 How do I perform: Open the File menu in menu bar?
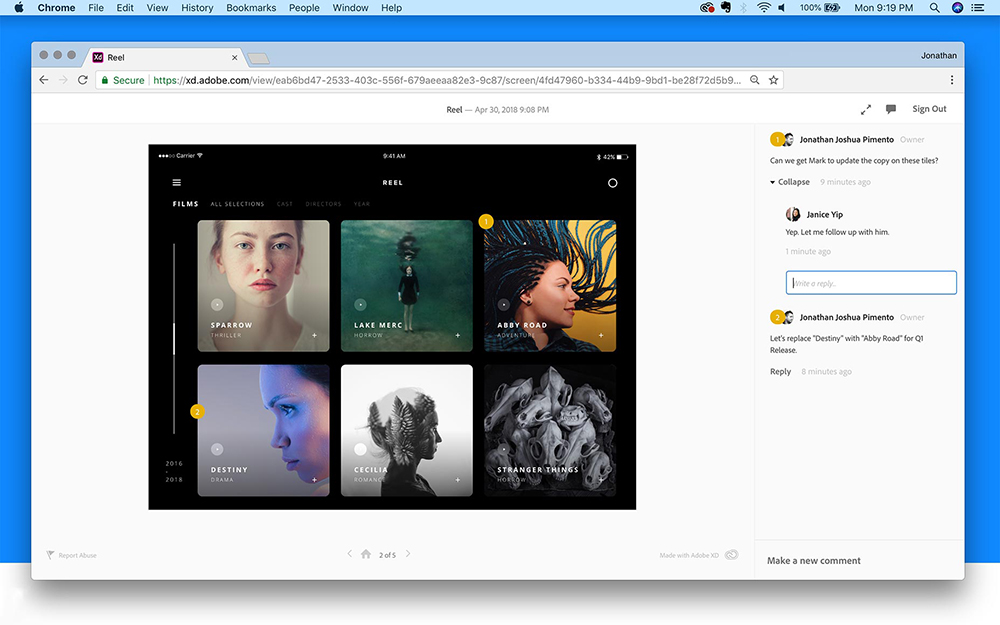96,8
